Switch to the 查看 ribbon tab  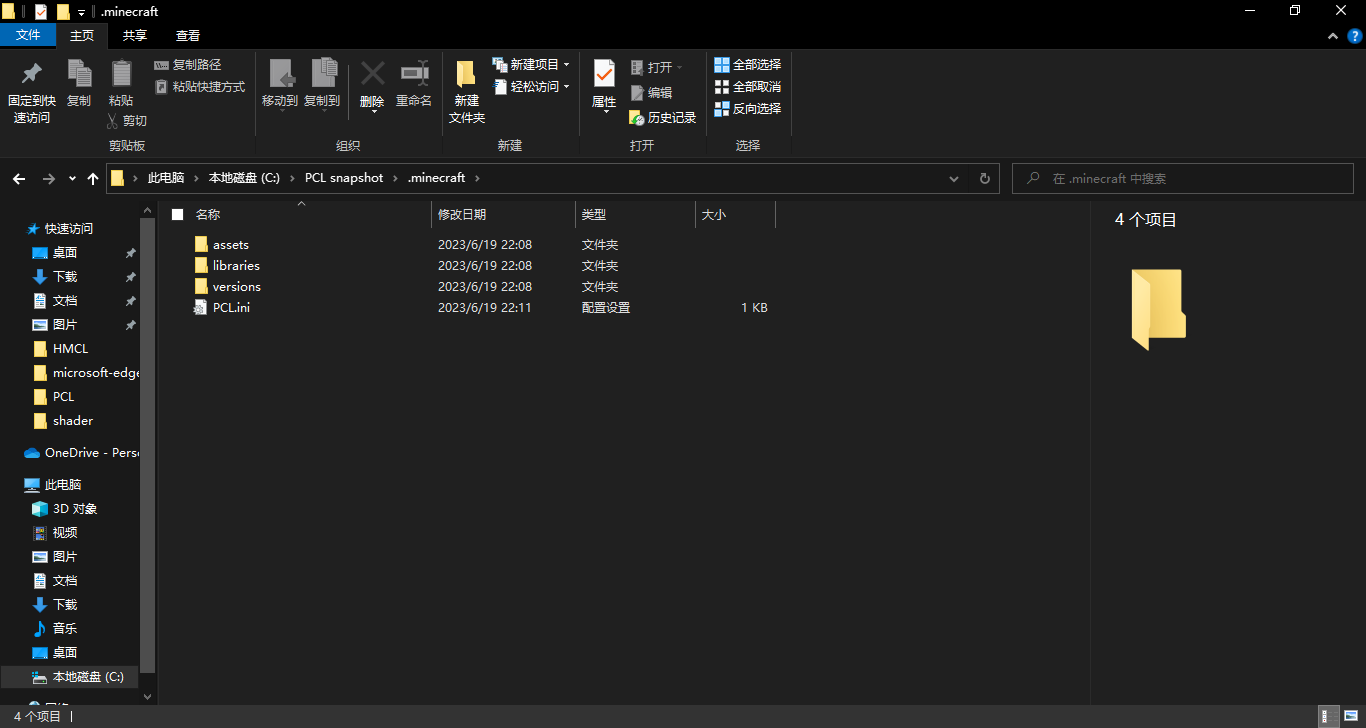click(188, 34)
